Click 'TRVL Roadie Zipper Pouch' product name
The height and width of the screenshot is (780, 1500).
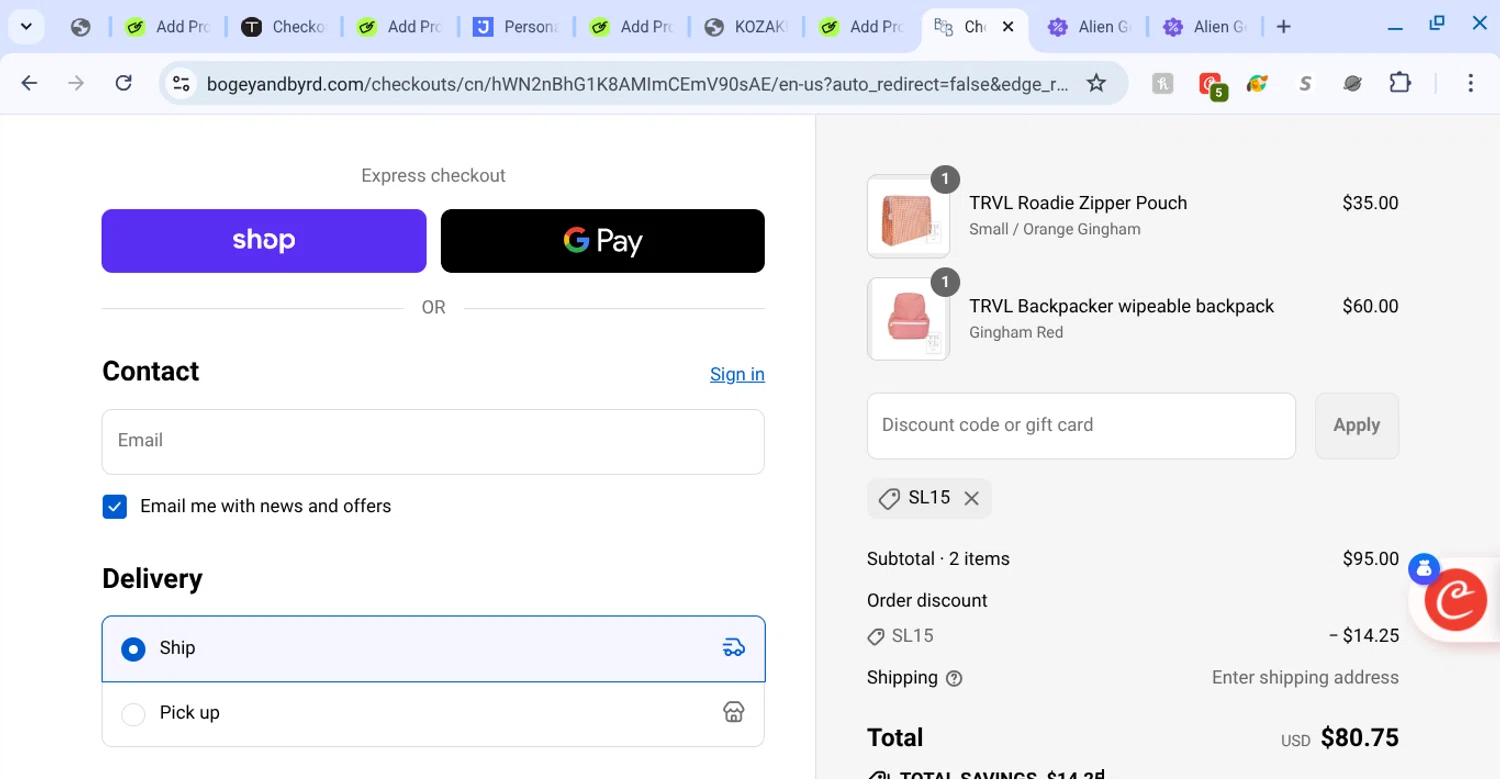(x=1078, y=203)
